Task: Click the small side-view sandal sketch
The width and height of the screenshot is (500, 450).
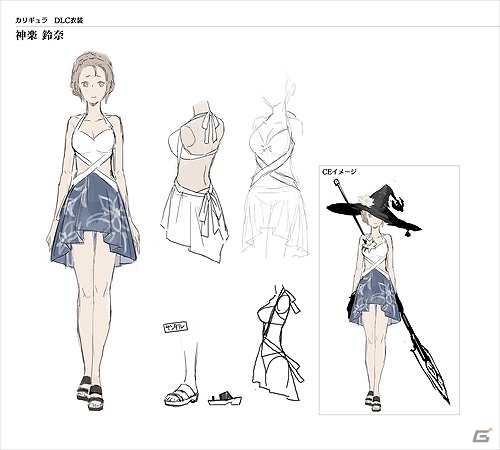Action: point(224,399)
